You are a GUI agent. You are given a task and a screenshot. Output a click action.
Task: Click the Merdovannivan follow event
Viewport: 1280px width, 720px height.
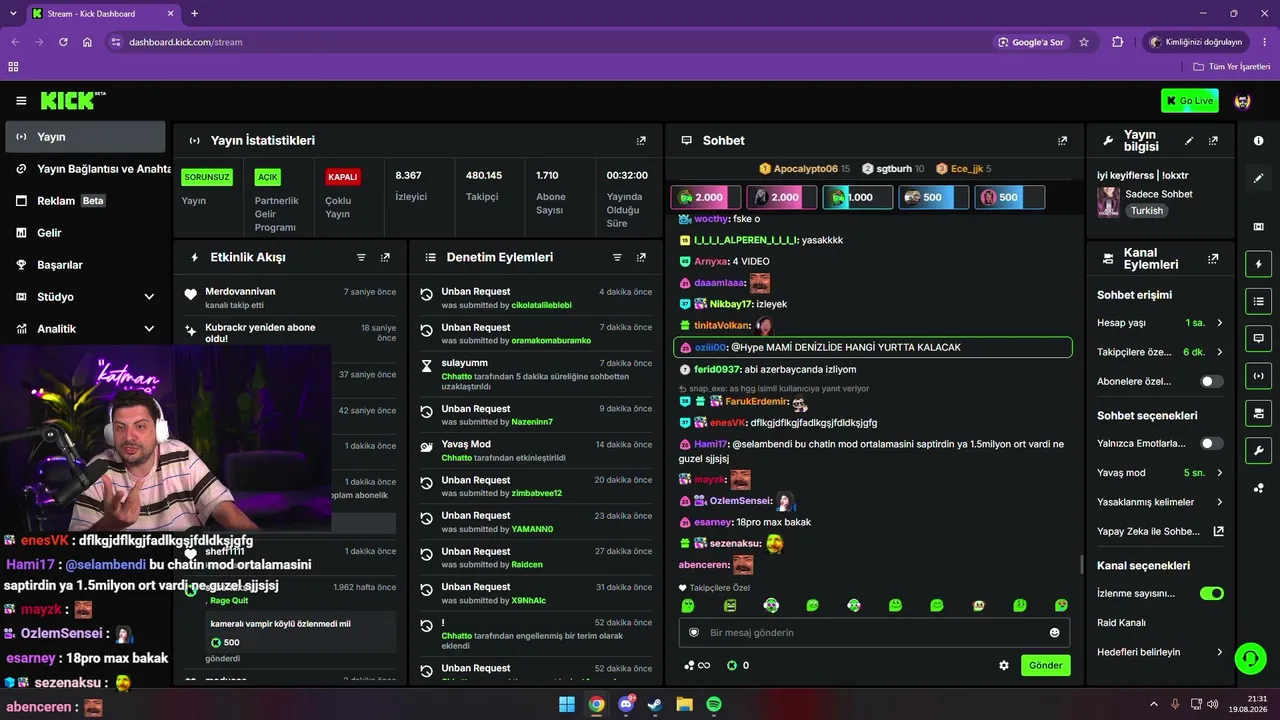point(290,297)
